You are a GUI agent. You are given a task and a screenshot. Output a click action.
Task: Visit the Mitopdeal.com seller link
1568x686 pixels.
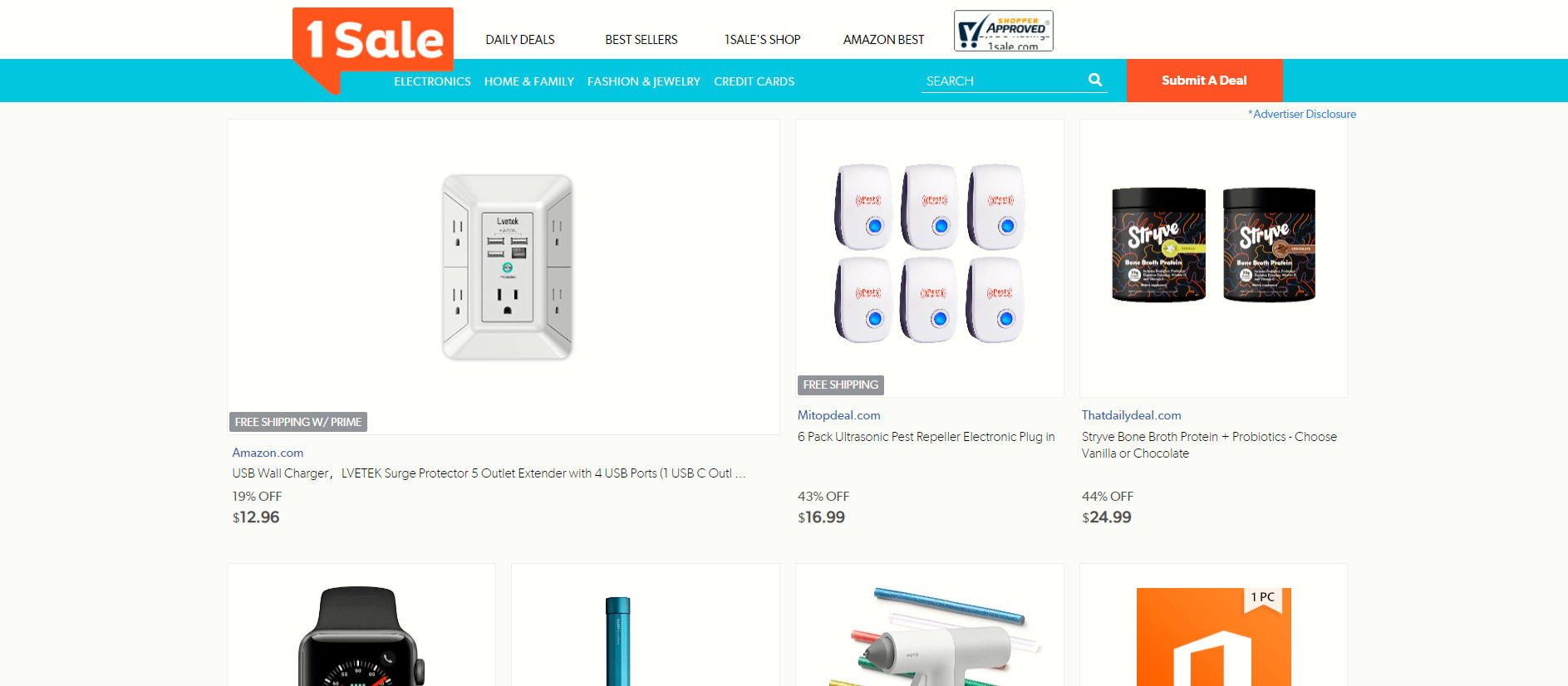(839, 415)
